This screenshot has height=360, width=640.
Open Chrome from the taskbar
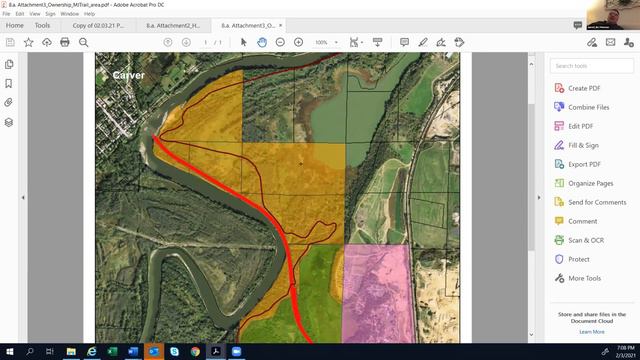[195, 351]
